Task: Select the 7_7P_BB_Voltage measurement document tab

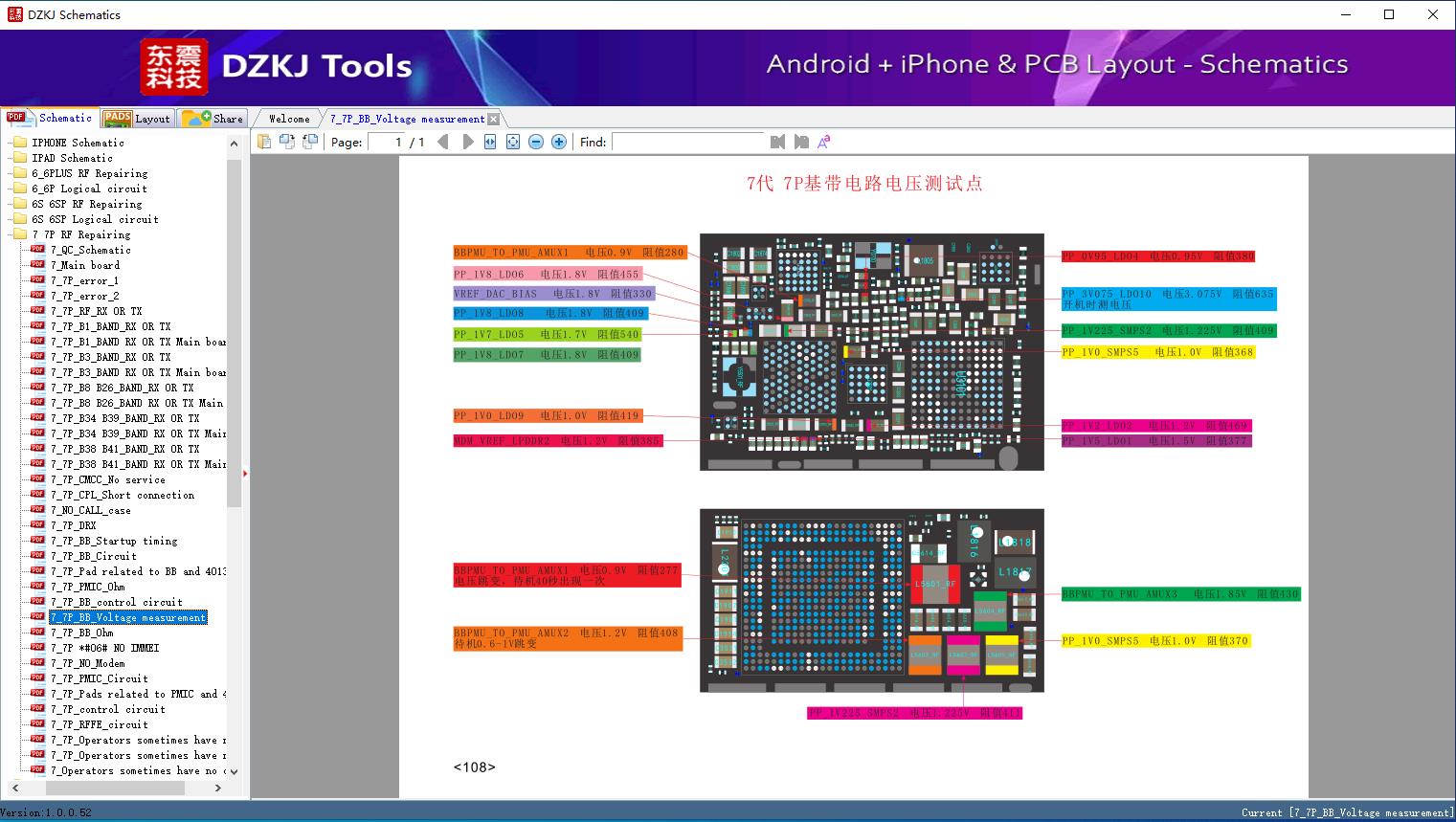Action: pyautogui.click(x=408, y=119)
